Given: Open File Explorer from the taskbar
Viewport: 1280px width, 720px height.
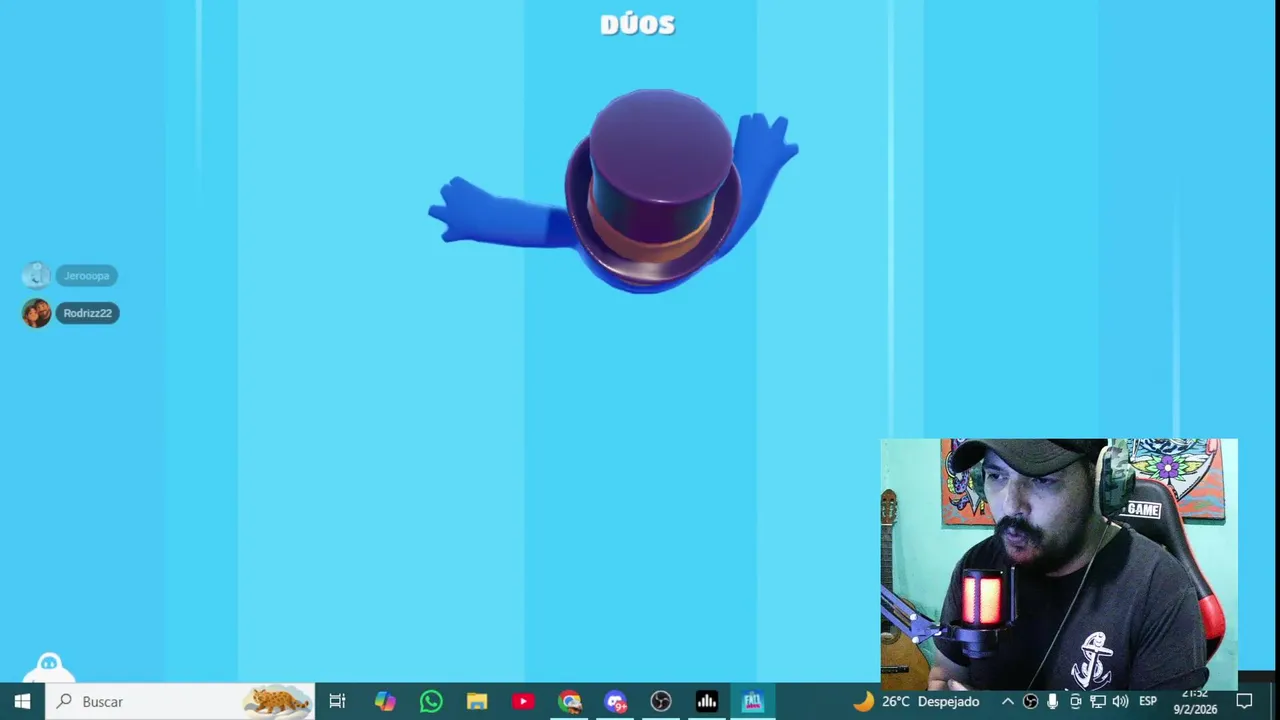Looking at the screenshot, I should tap(477, 701).
